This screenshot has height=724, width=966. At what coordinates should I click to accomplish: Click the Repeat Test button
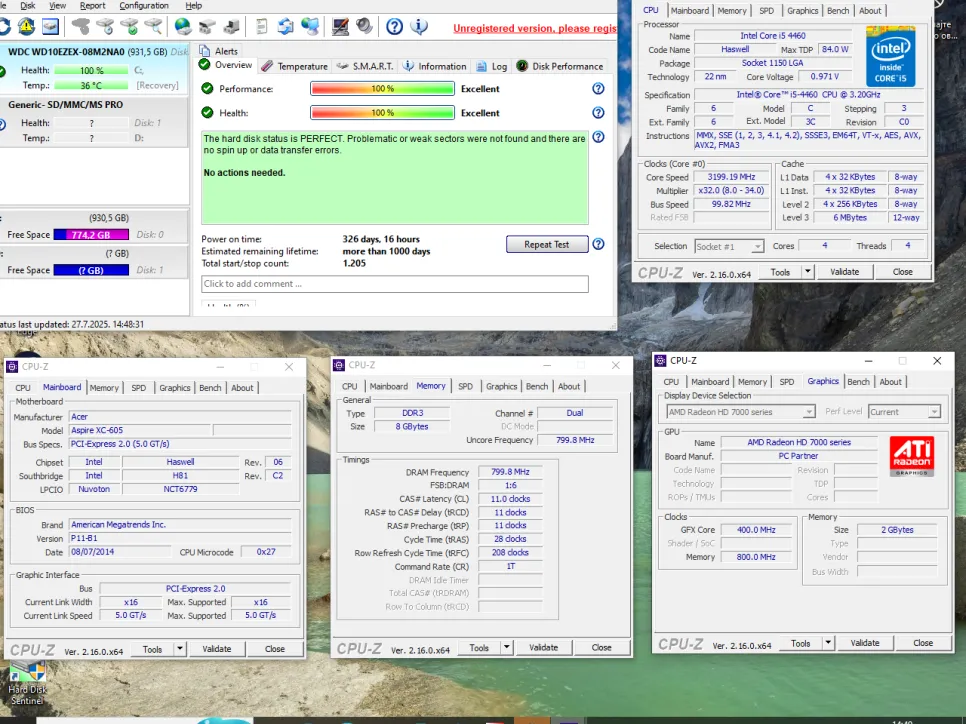point(547,245)
